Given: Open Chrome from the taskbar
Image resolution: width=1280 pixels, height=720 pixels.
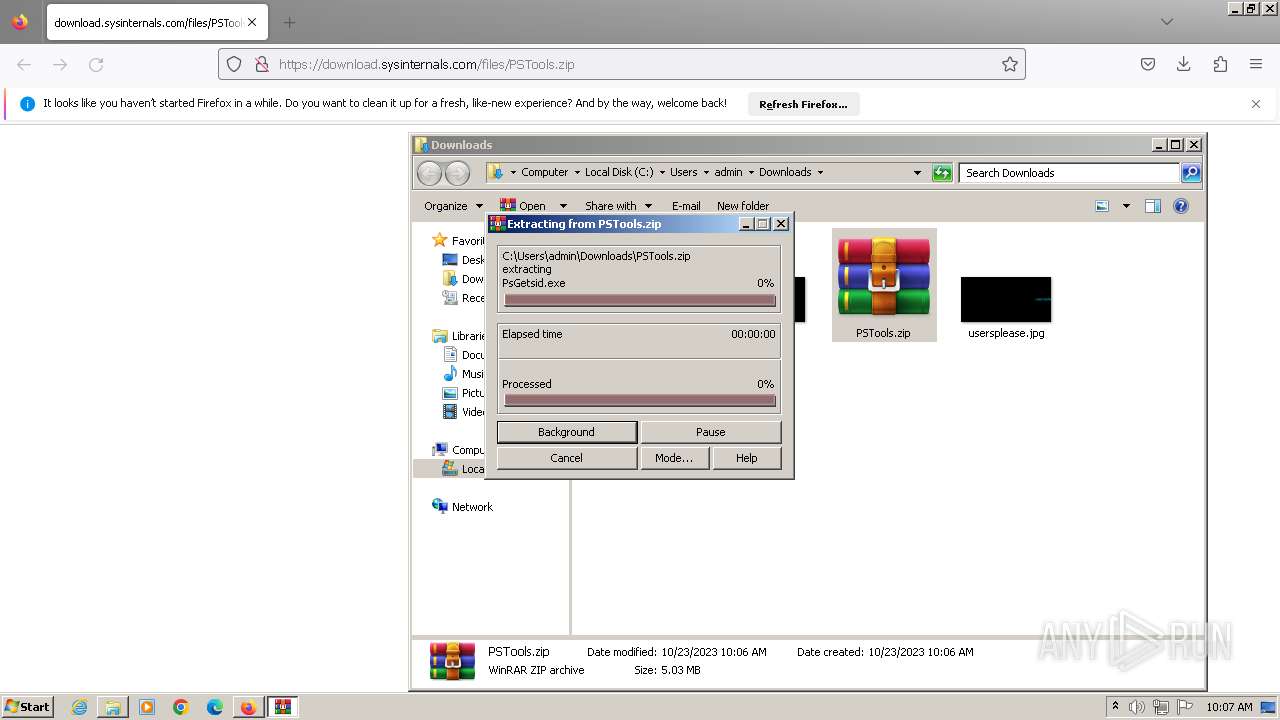Looking at the screenshot, I should coord(181,707).
